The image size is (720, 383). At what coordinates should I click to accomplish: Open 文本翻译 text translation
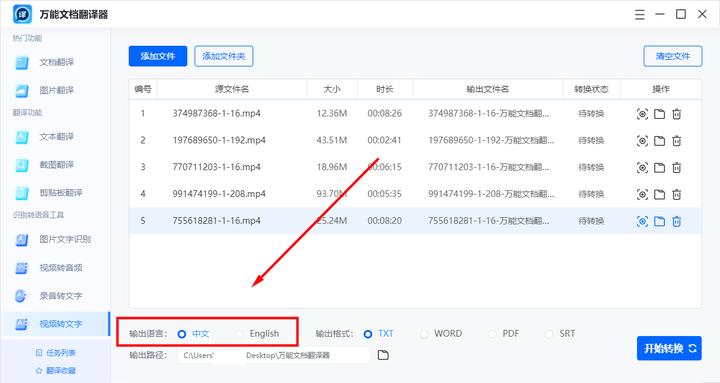(56, 136)
